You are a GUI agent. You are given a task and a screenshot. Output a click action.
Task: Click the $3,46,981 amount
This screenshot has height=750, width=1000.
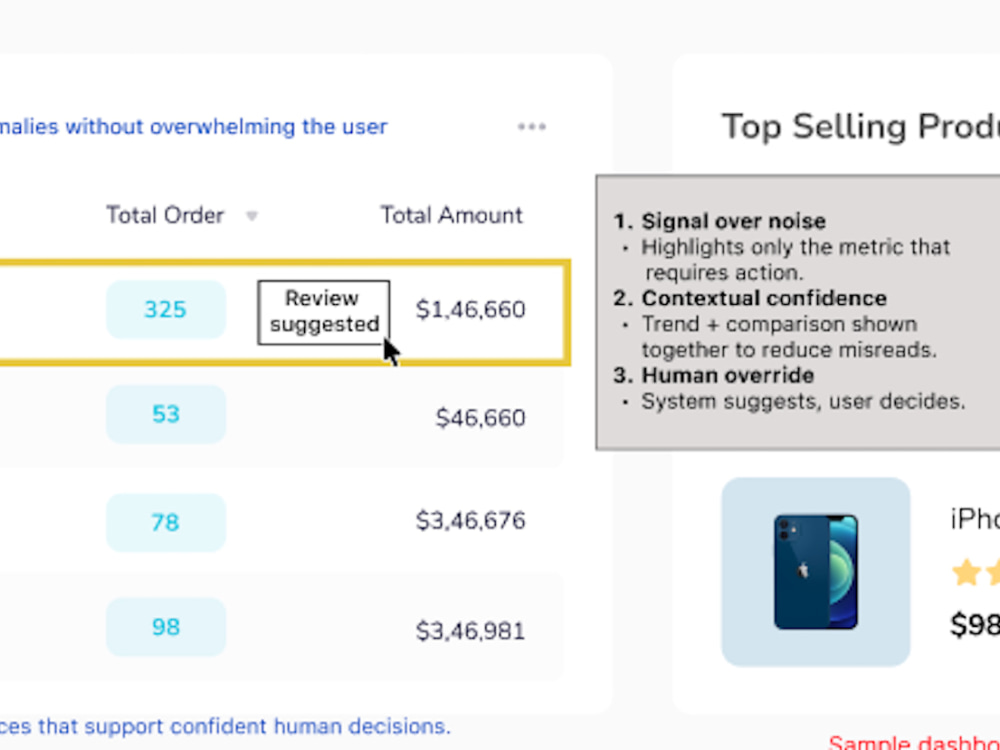(471, 631)
